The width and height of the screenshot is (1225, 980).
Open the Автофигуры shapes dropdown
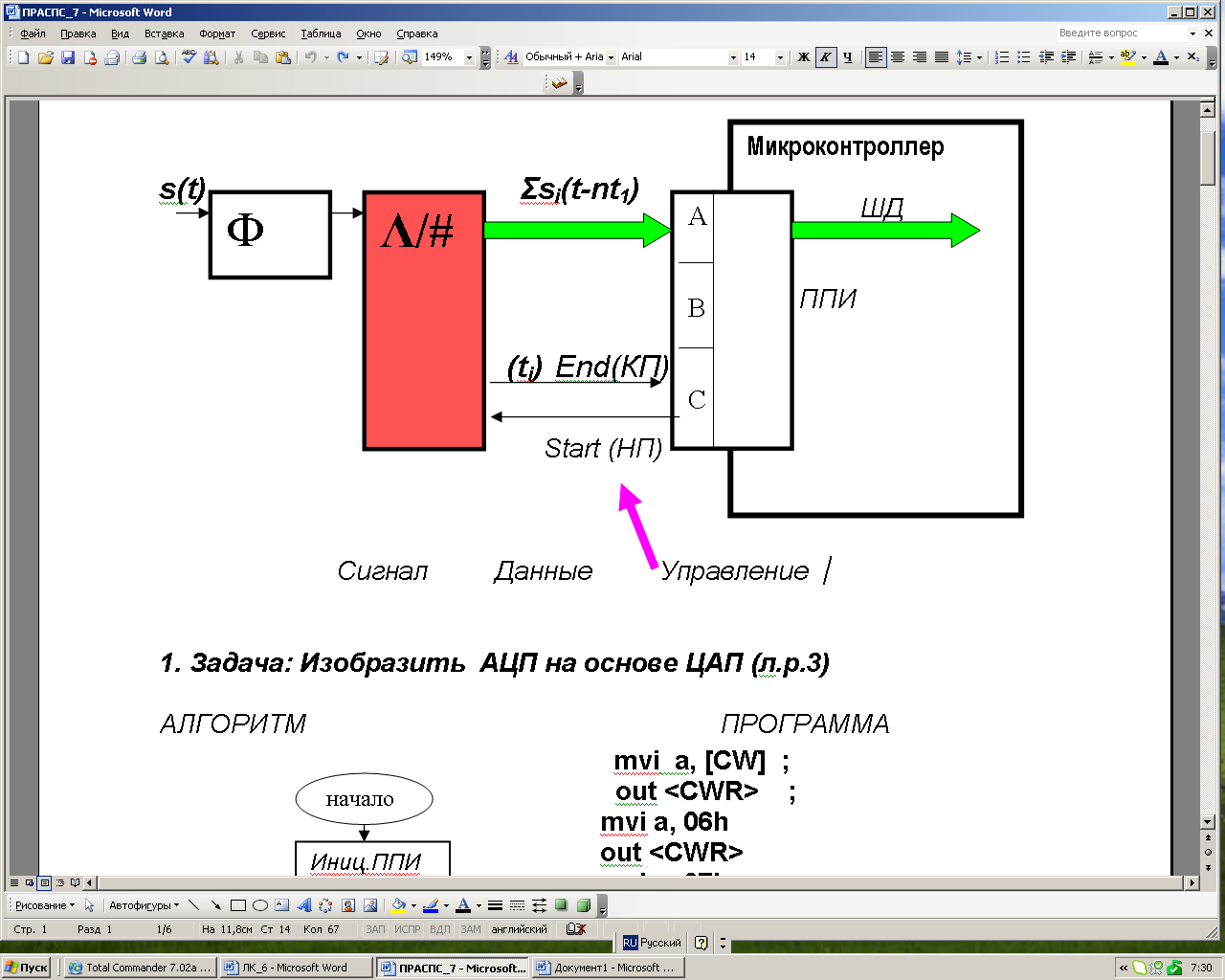point(145,905)
